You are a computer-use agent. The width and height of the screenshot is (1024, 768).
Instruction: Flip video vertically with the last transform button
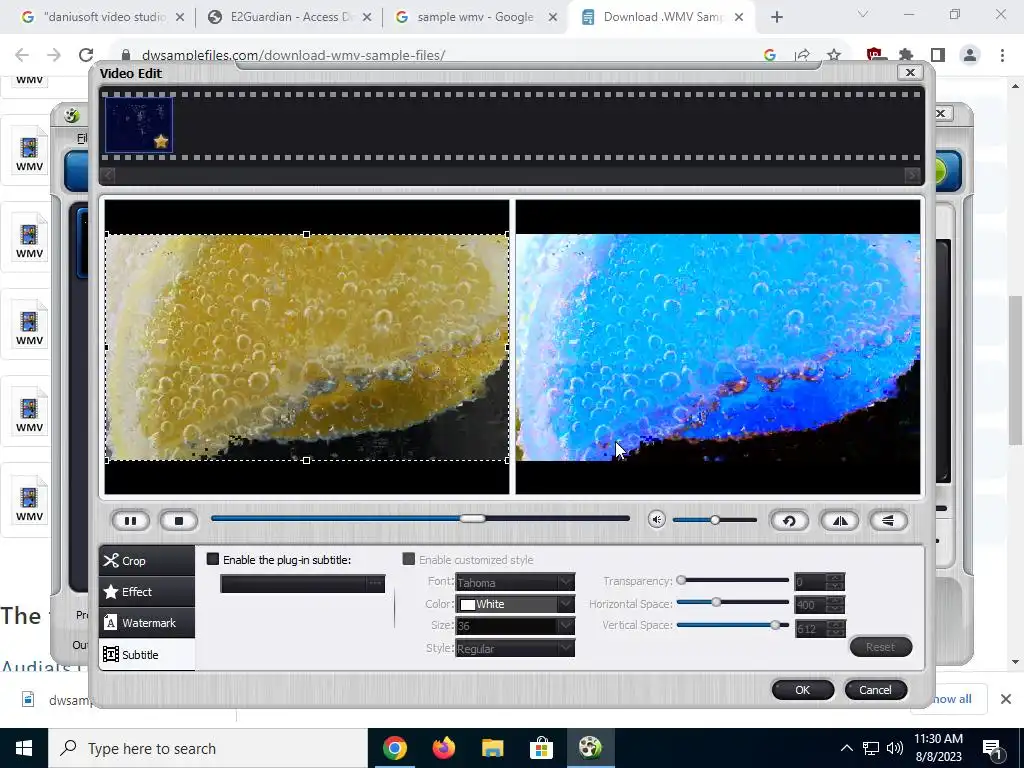click(889, 520)
